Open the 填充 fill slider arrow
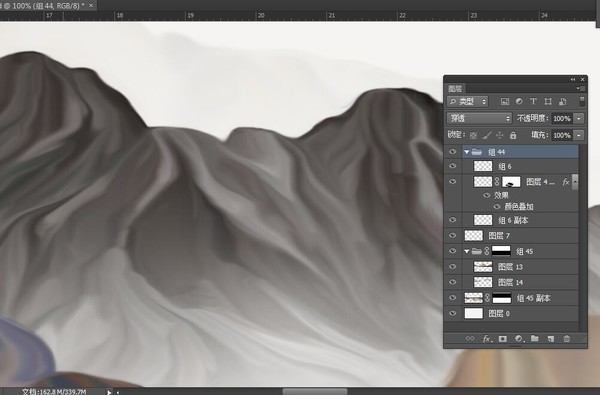 point(579,135)
